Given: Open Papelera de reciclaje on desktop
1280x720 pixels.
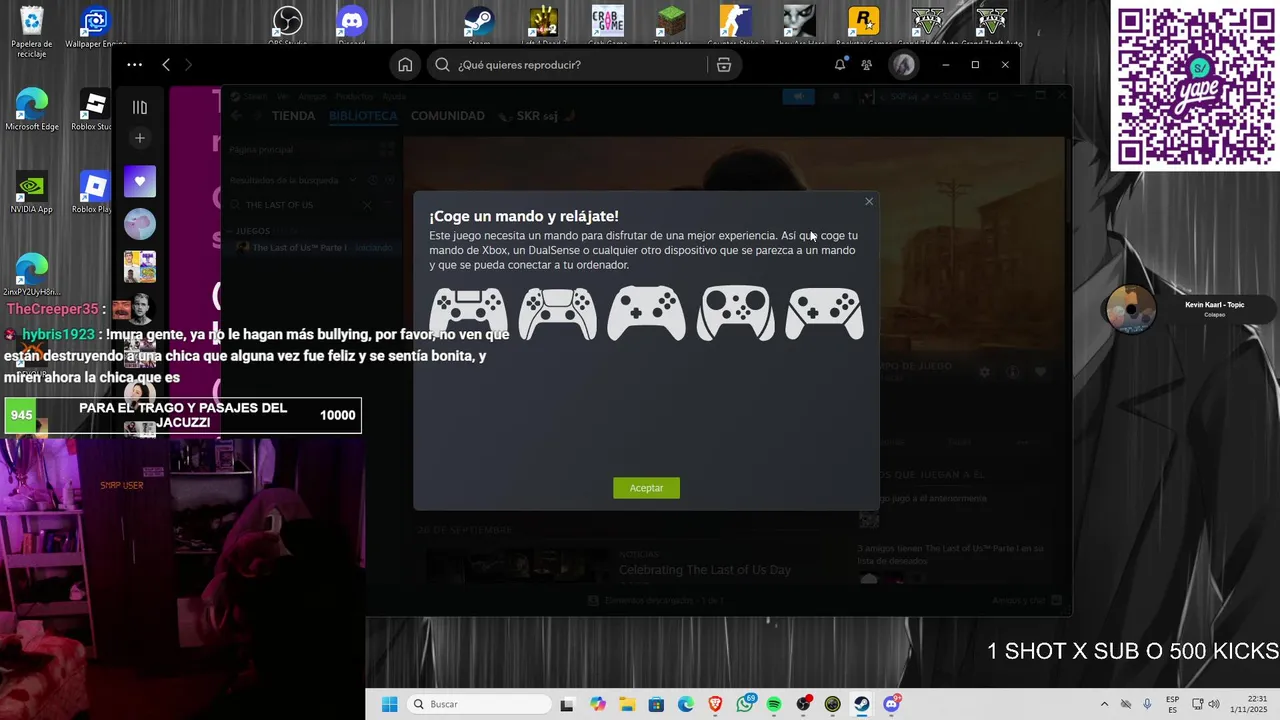Looking at the screenshot, I should coord(32,32).
